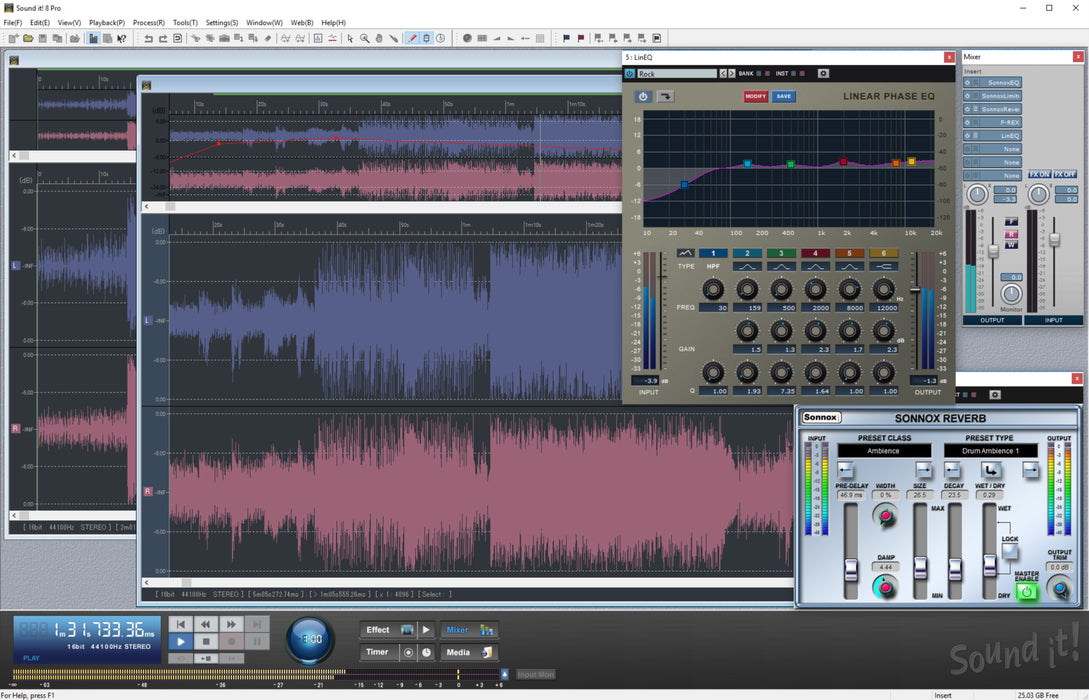Screen dimensions: 1089x700
Task: Select the arrow Selection tool in the toolbar
Action: click(x=351, y=38)
